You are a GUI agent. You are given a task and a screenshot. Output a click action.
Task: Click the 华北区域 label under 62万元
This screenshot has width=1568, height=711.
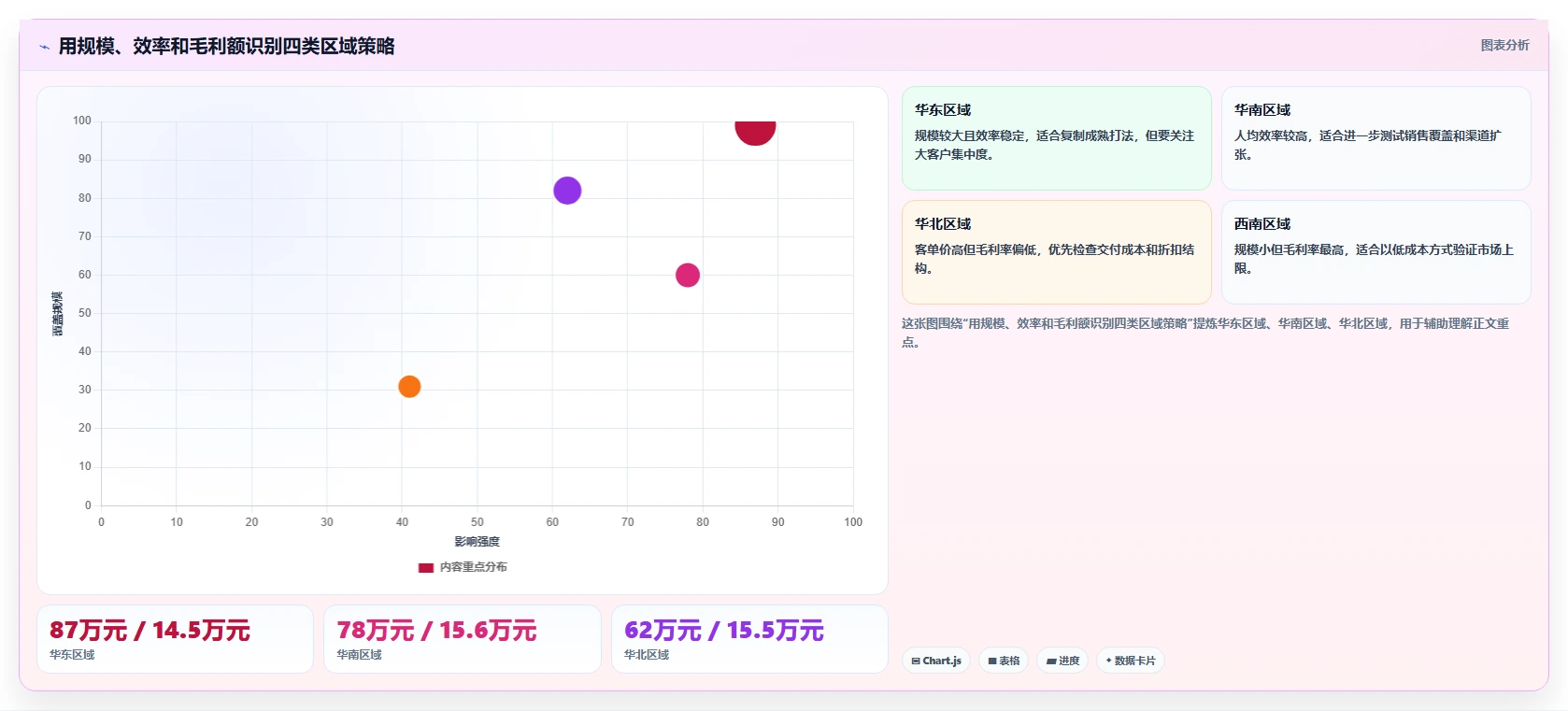click(647, 655)
